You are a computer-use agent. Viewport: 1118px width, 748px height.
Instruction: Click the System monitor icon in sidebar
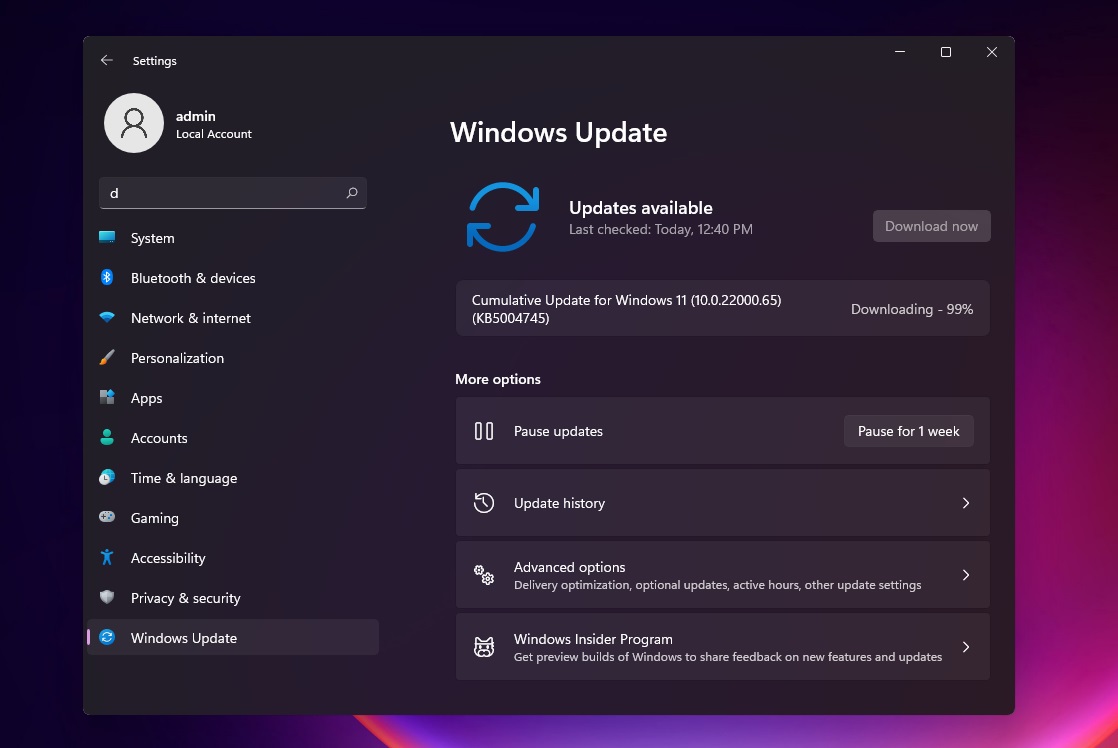[x=107, y=238]
